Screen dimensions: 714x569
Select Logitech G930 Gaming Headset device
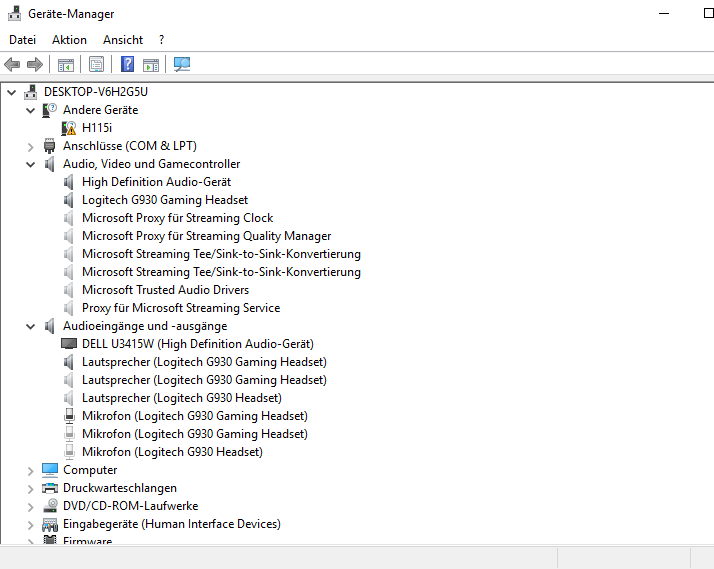(165, 200)
